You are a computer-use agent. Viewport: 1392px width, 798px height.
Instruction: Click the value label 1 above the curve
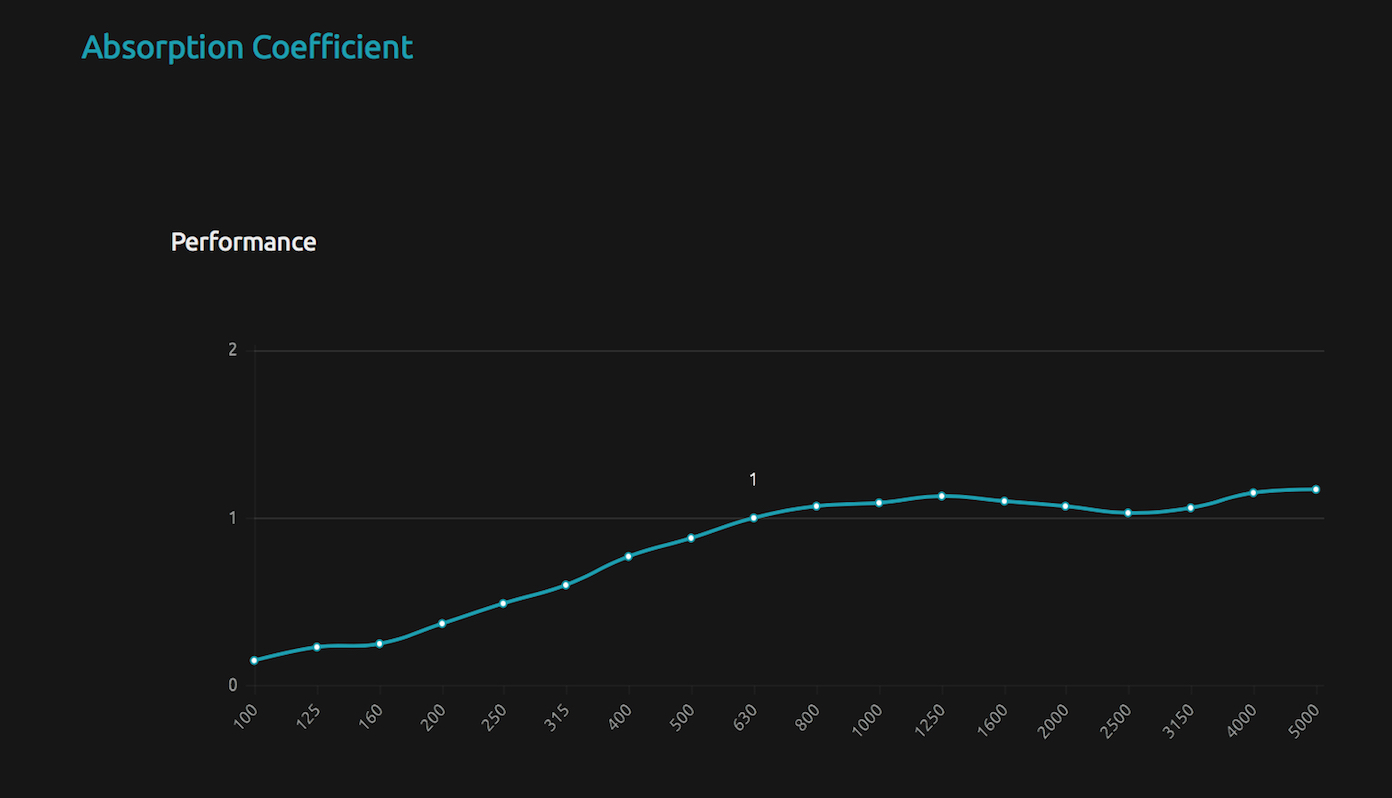[753, 480]
